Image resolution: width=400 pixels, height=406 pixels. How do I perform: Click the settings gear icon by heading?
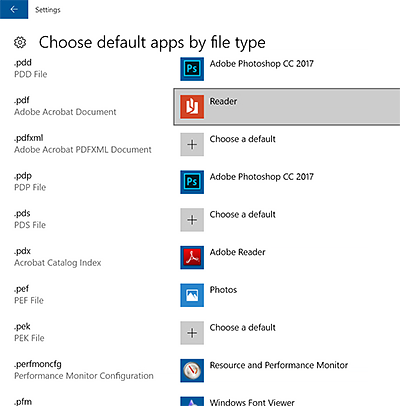(x=20, y=42)
